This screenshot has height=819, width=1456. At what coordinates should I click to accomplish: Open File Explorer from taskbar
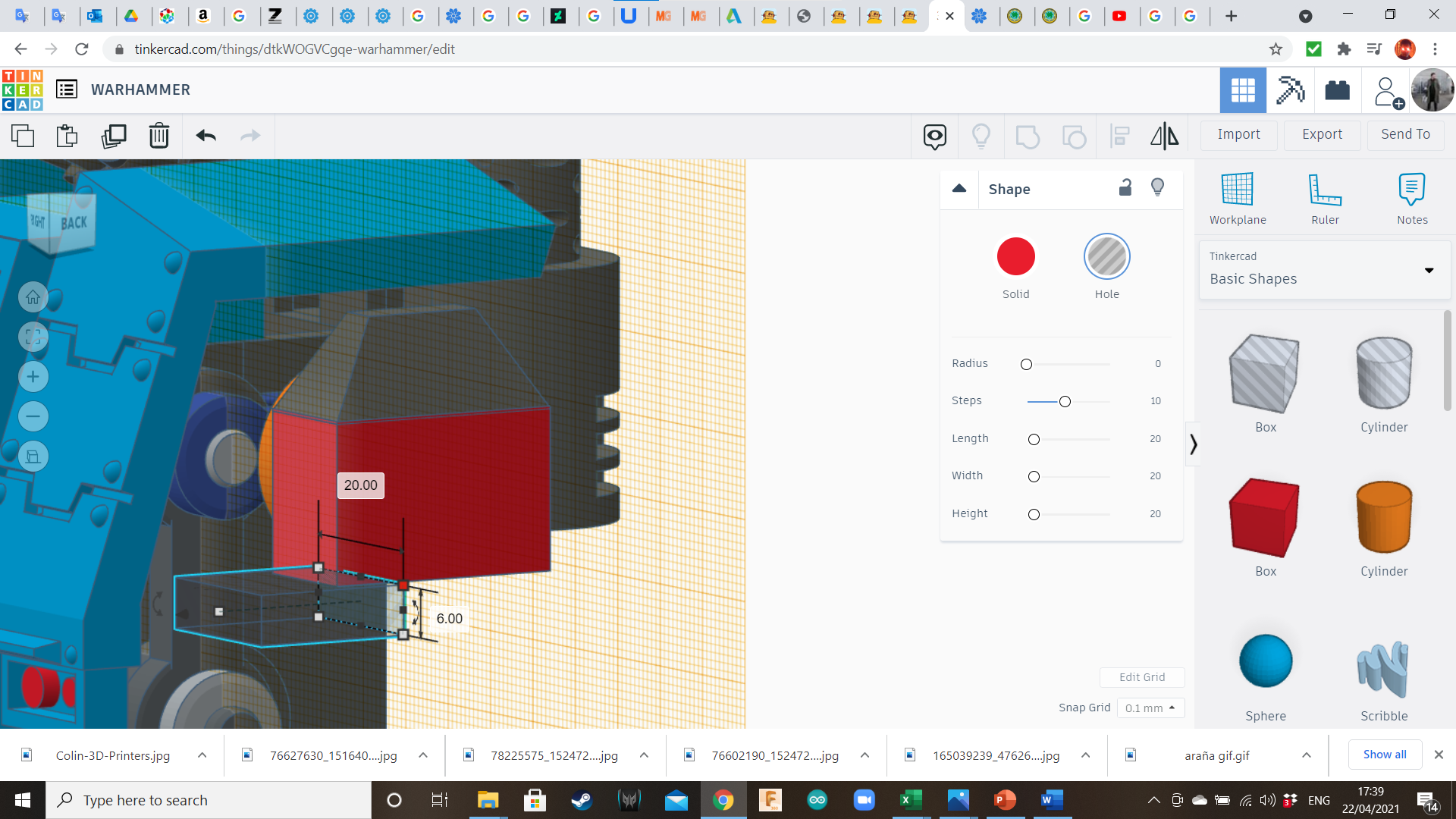pos(487,800)
